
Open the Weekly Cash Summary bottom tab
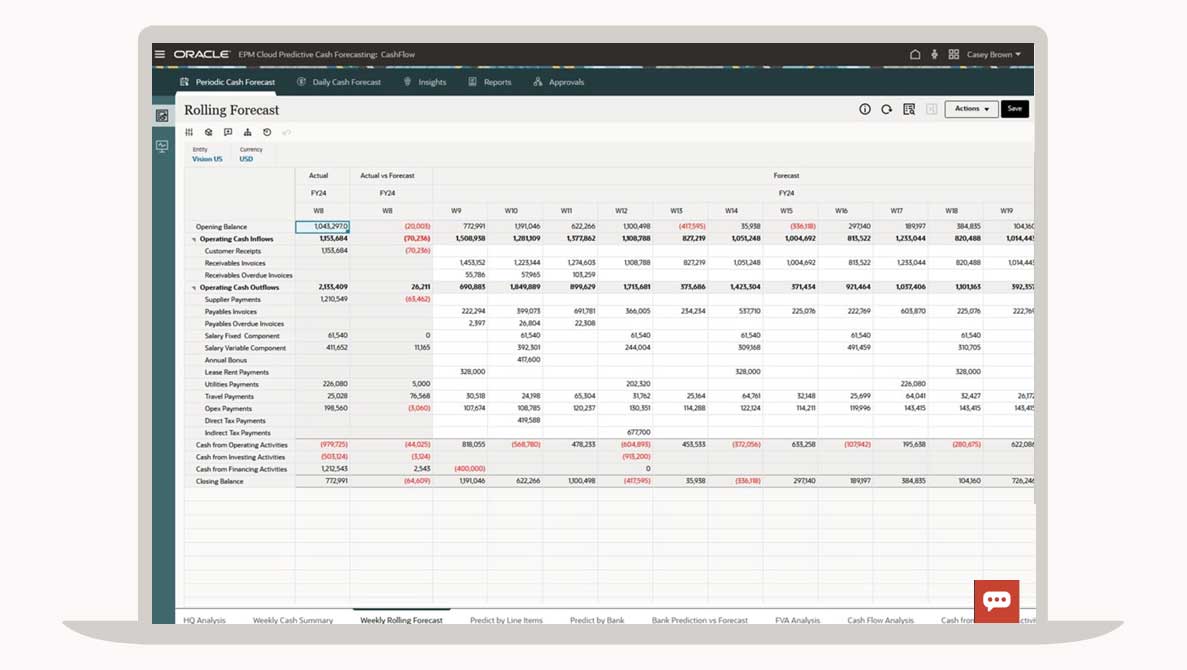[293, 620]
